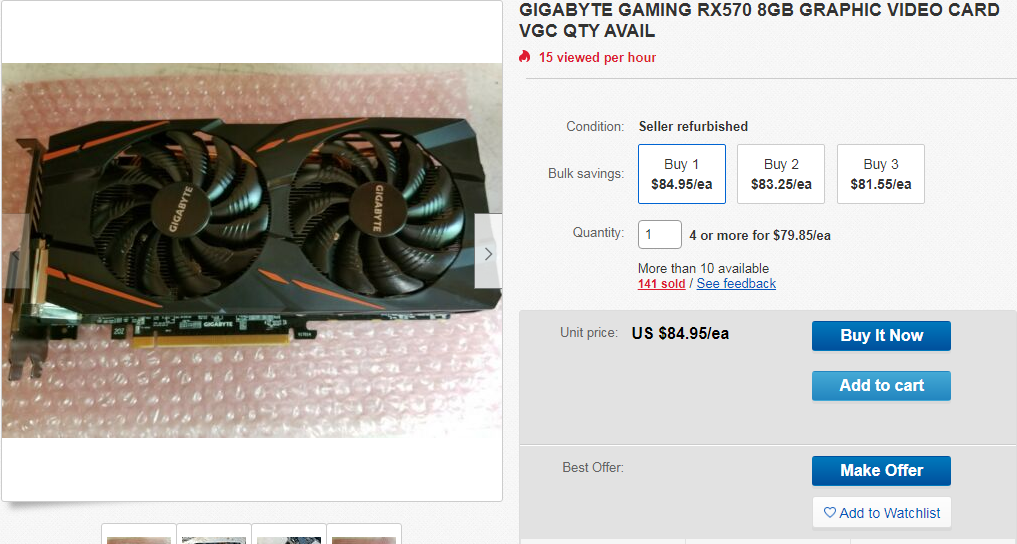Image resolution: width=1017 pixels, height=544 pixels.
Task: Open the 141 sold link
Action: 662,283
